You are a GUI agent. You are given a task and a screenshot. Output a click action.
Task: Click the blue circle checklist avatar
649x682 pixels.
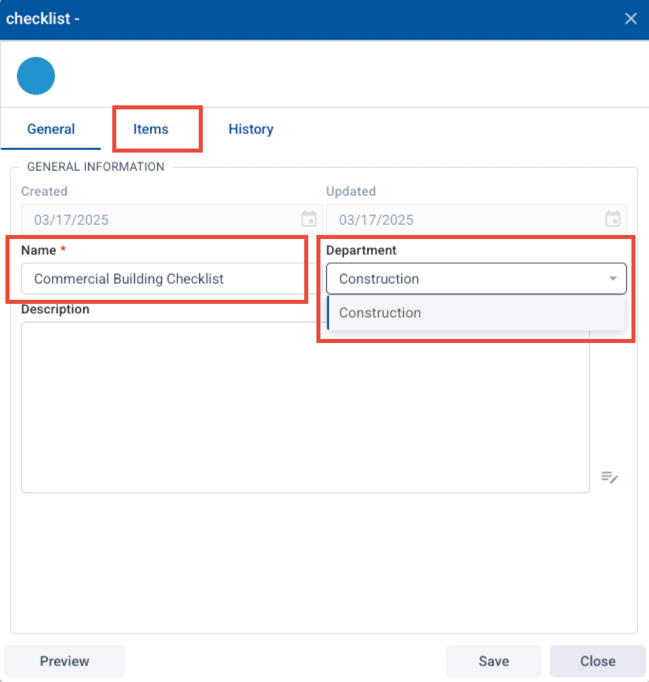click(36, 76)
